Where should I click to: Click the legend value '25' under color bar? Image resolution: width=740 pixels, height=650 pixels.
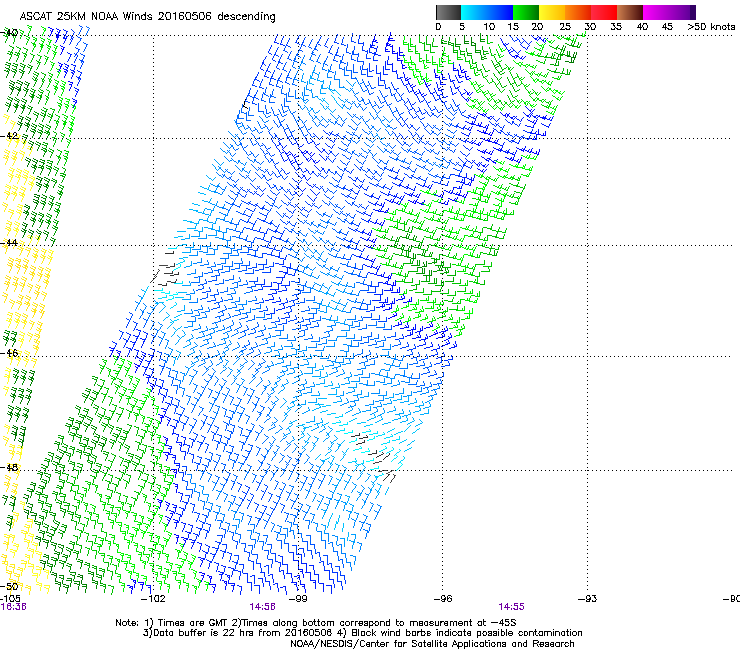click(x=565, y=26)
